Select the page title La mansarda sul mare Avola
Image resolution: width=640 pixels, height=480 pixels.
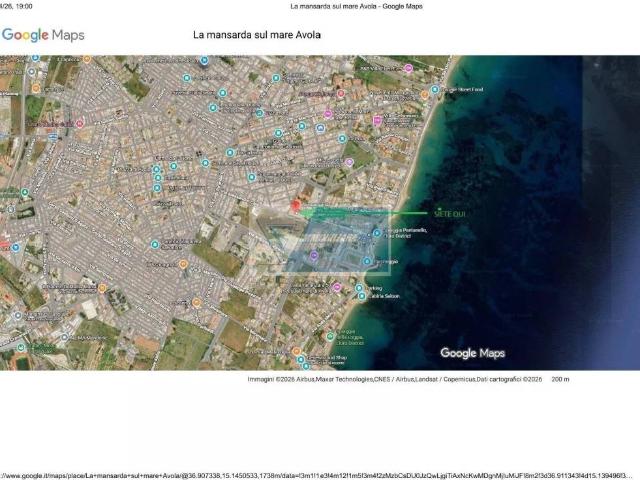tap(257, 35)
